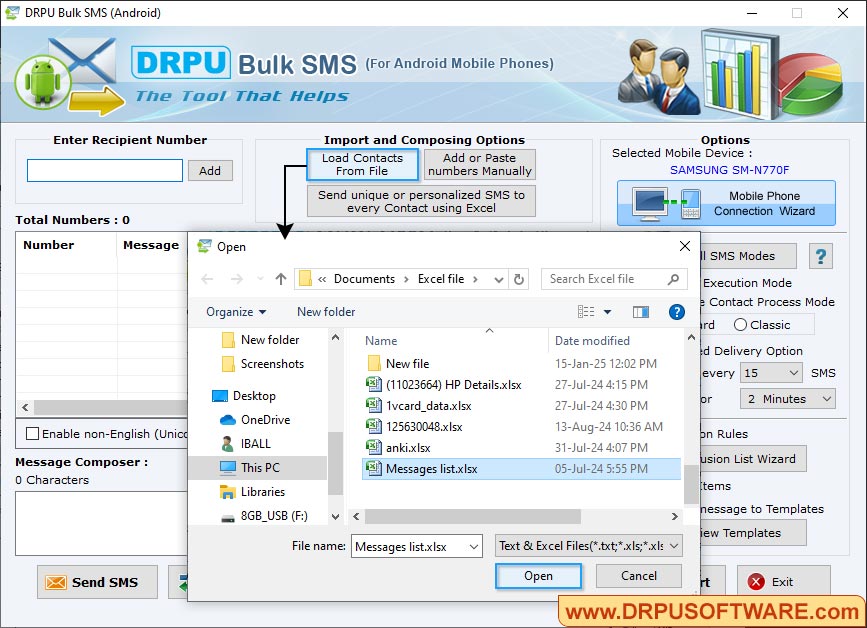Open the file type filter dropdown
The image size is (867, 628).
point(674,546)
